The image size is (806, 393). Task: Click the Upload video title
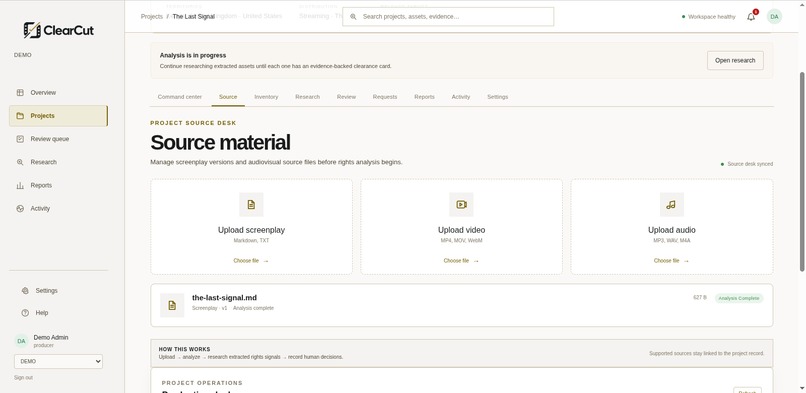tap(462, 230)
